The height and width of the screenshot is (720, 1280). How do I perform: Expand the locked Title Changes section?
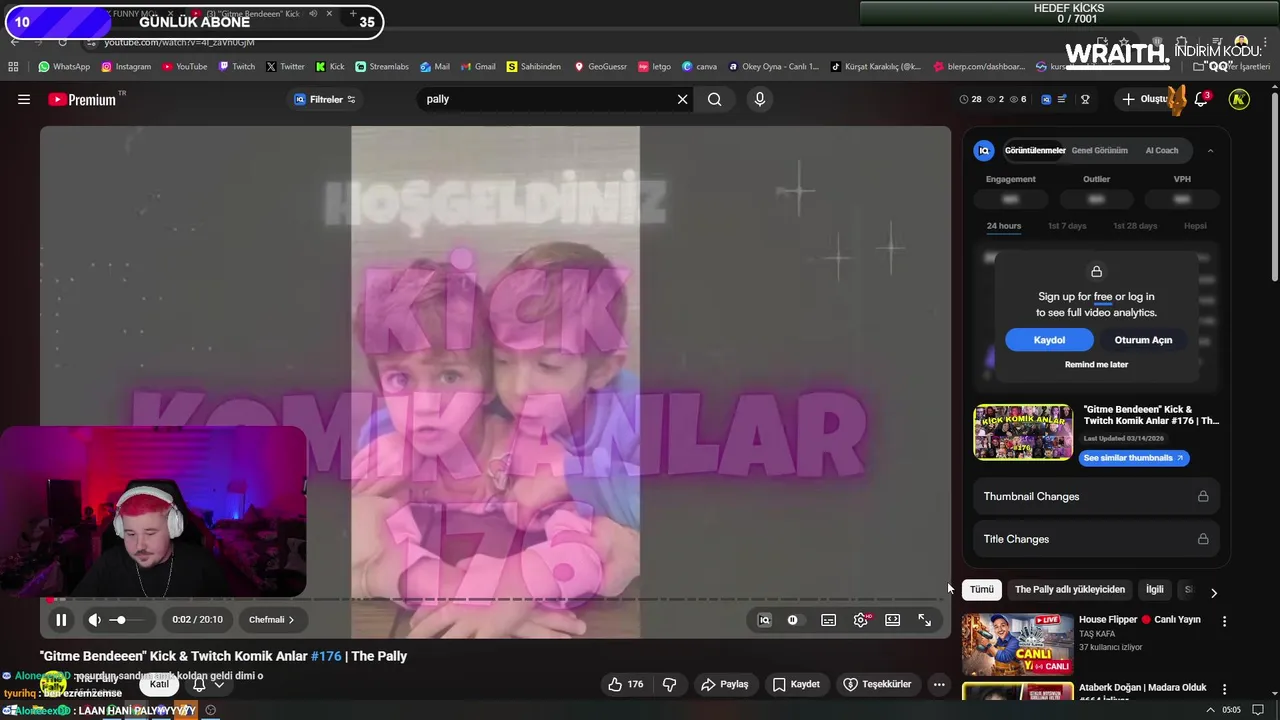click(x=1096, y=539)
